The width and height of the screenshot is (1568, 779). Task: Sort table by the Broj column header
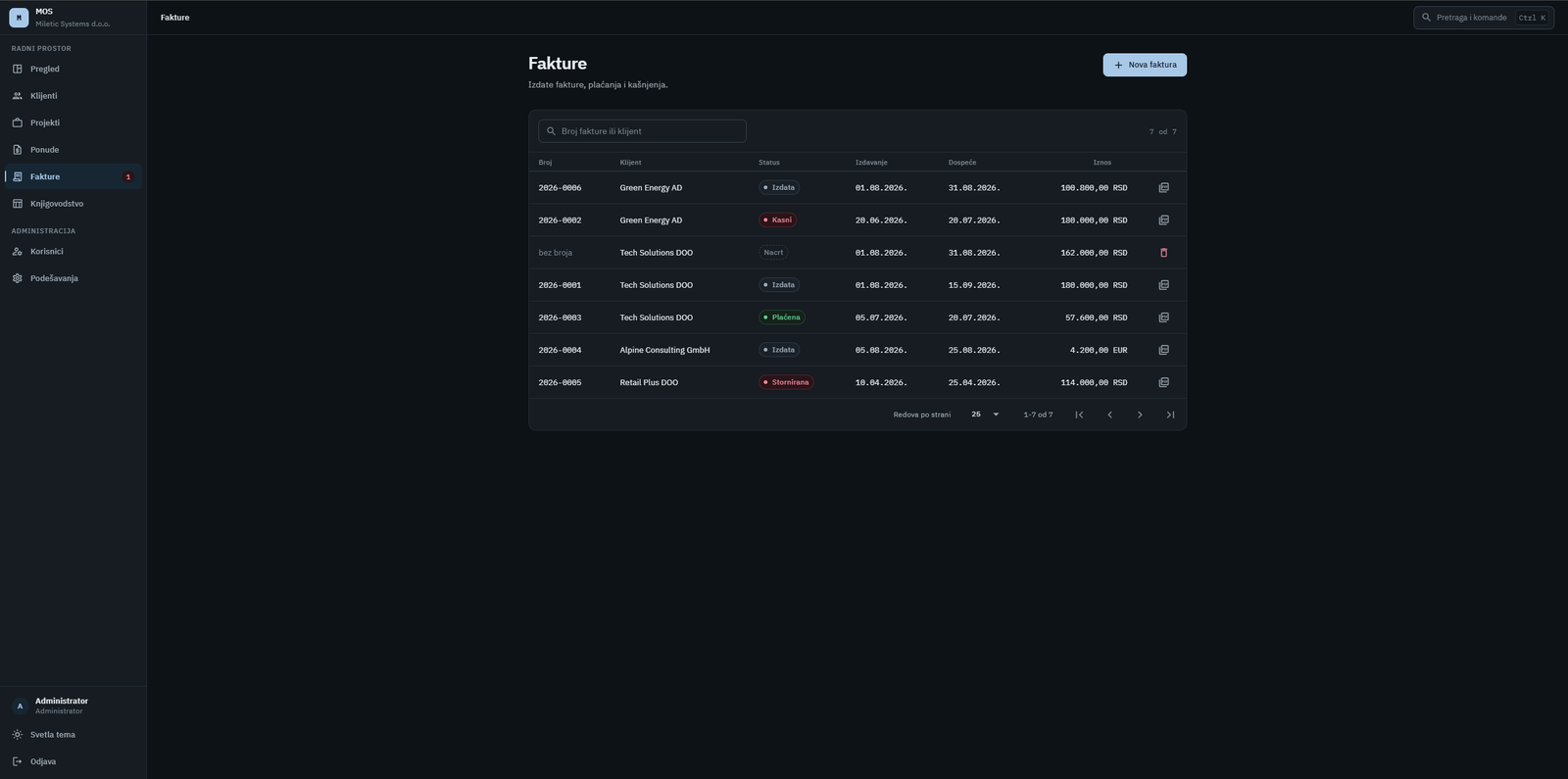545,163
